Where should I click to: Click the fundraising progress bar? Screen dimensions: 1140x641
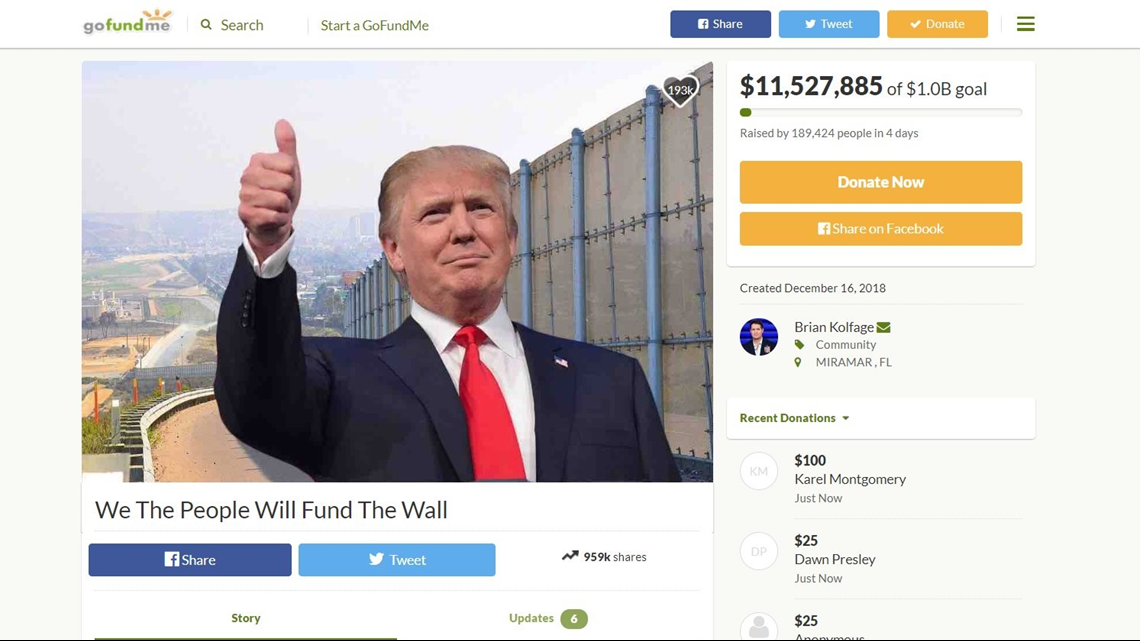(880, 113)
